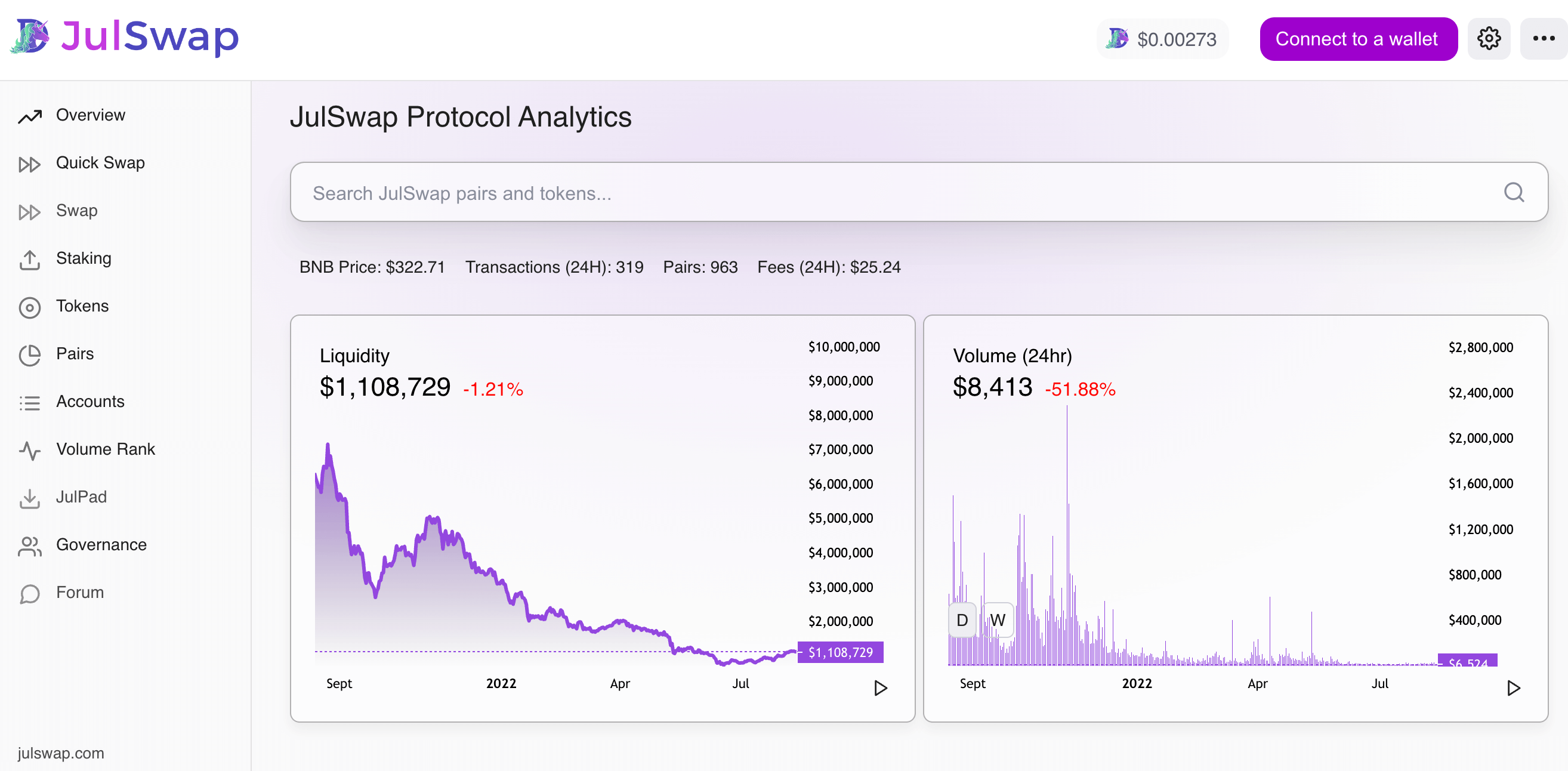Click $0.00273 token price

[x=1177, y=39]
